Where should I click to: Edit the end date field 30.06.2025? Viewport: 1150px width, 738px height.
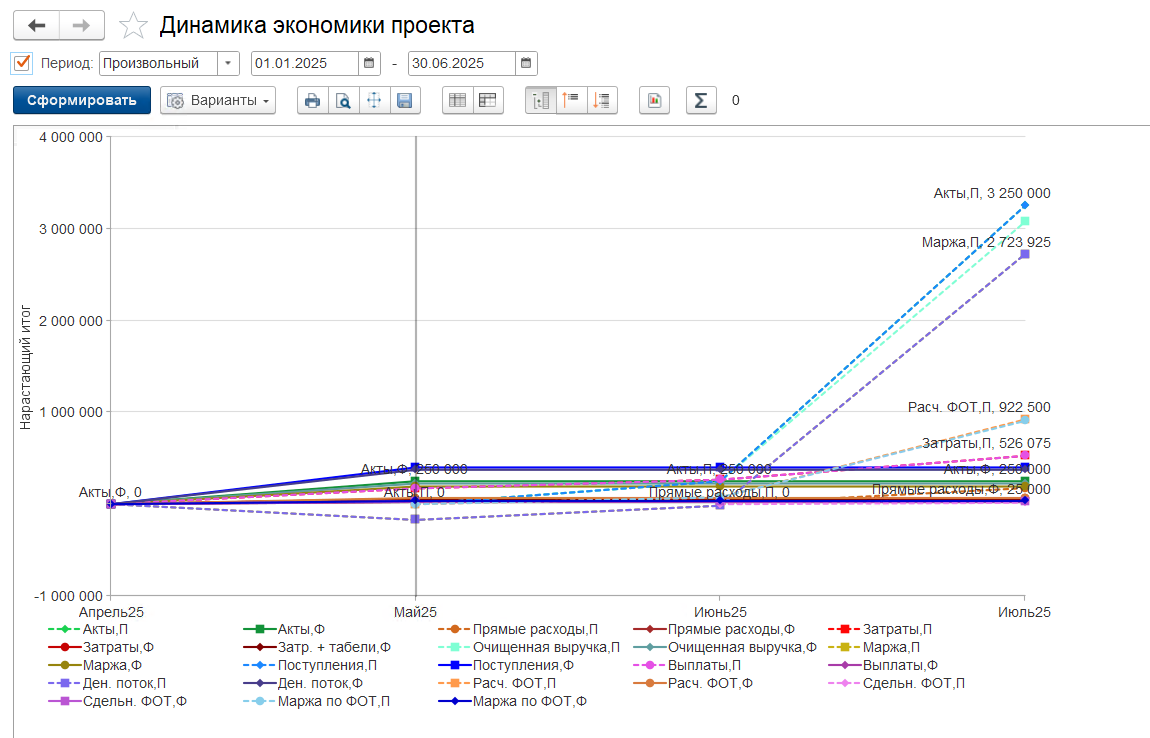click(462, 63)
